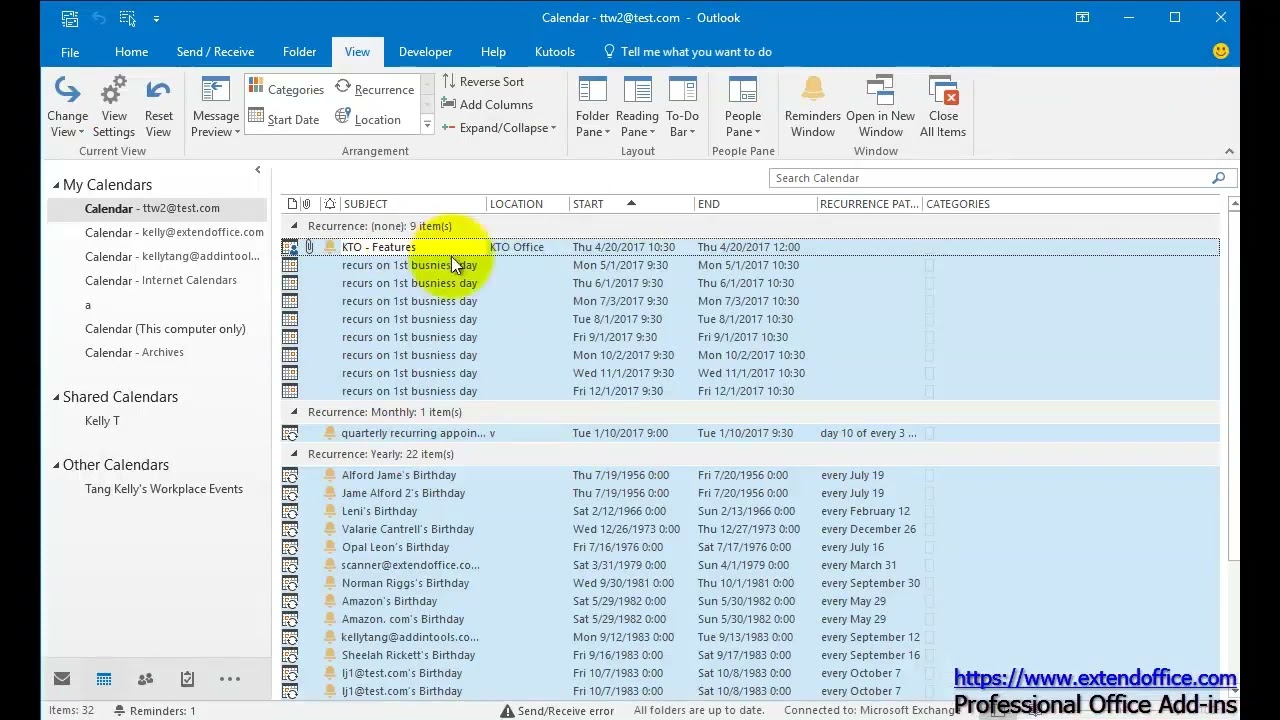1280x720 pixels.
Task: Open the Reminders Window
Action: pyautogui.click(x=813, y=108)
